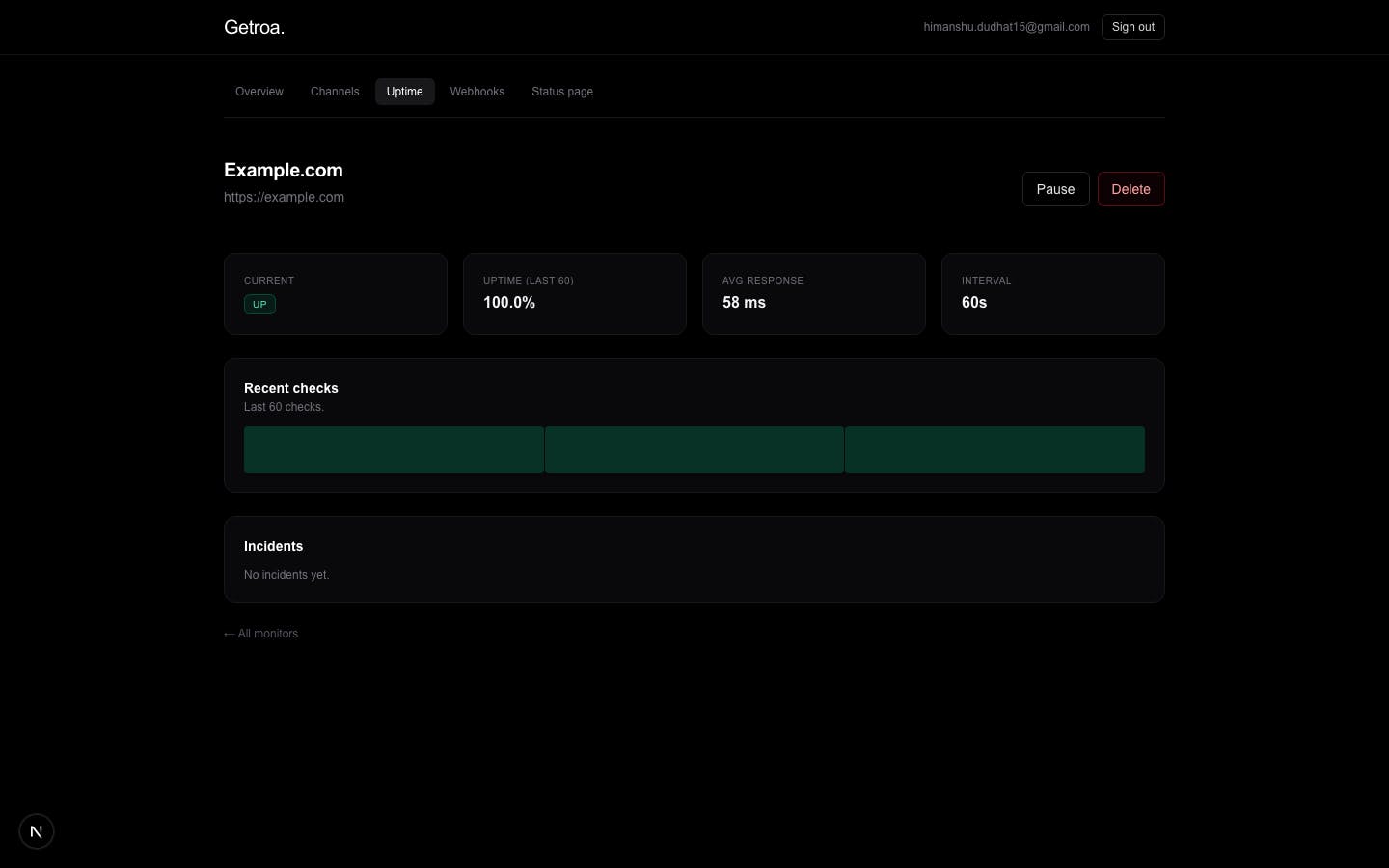Click the UPTIME (LAST 60) label
The width and height of the screenshot is (1389, 868).
point(529,281)
